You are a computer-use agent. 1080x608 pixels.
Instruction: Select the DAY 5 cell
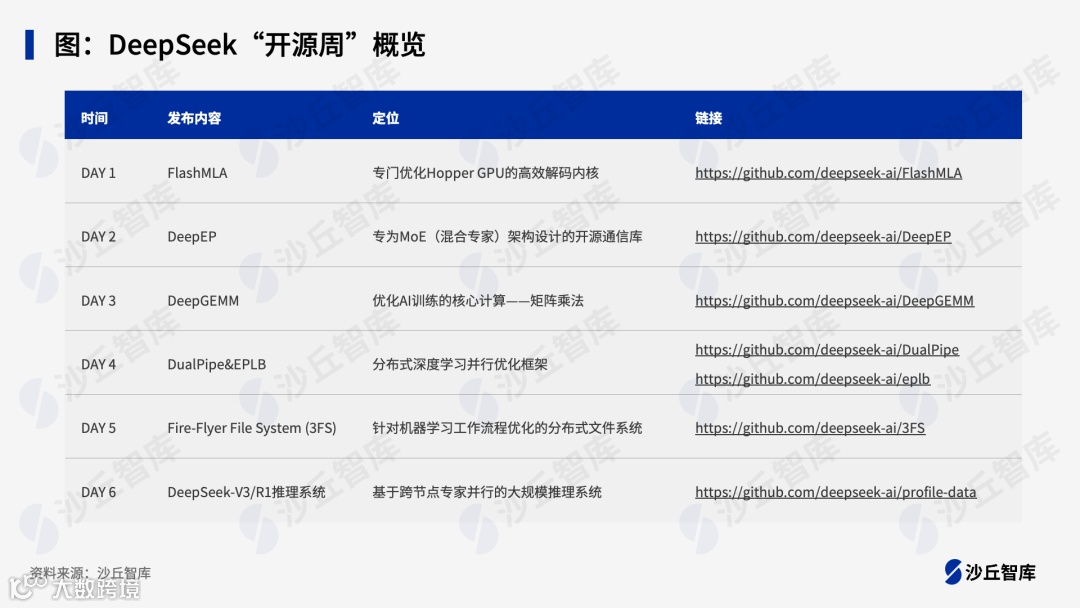98,428
